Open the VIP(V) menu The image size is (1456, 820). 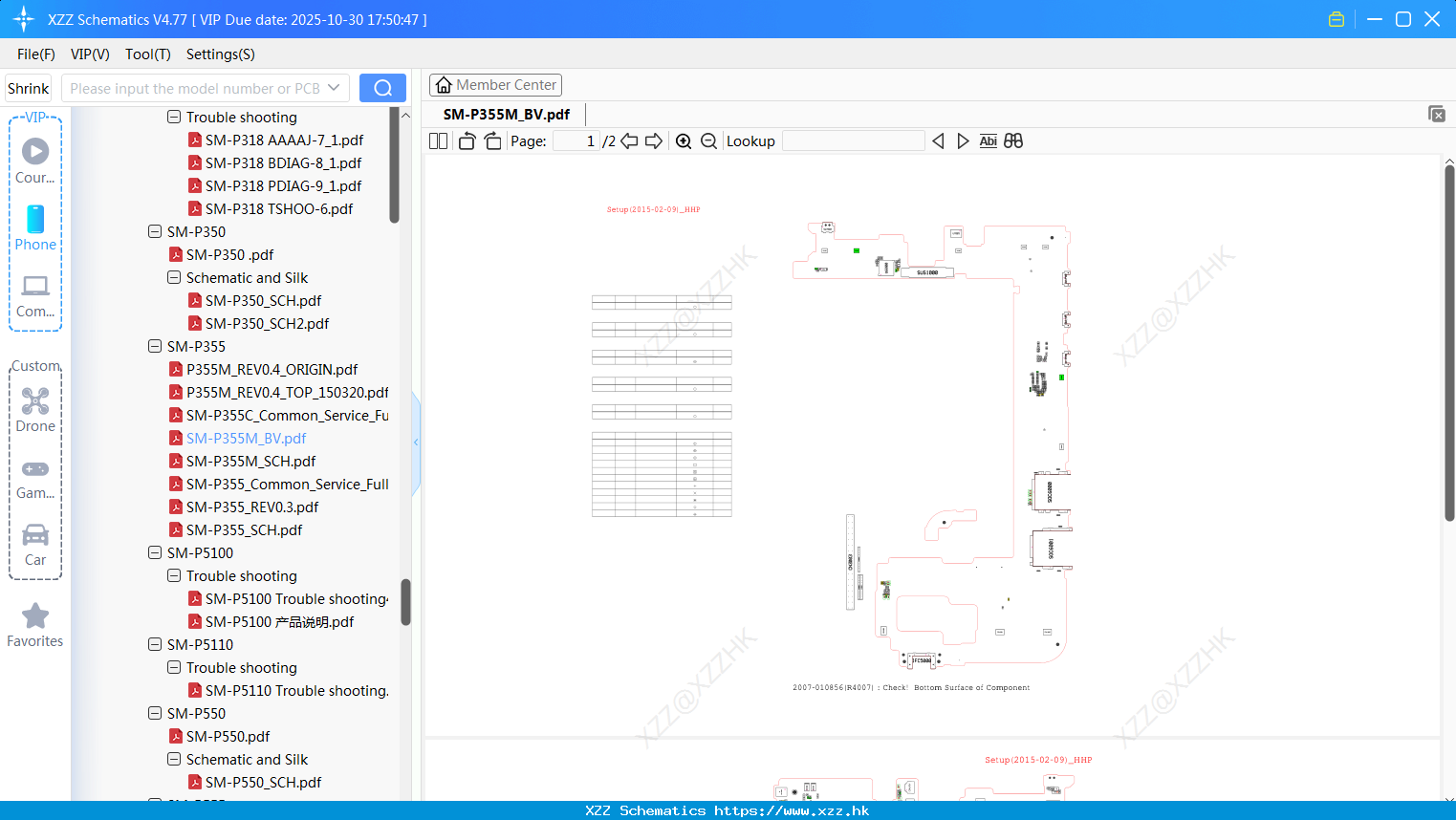(90, 54)
